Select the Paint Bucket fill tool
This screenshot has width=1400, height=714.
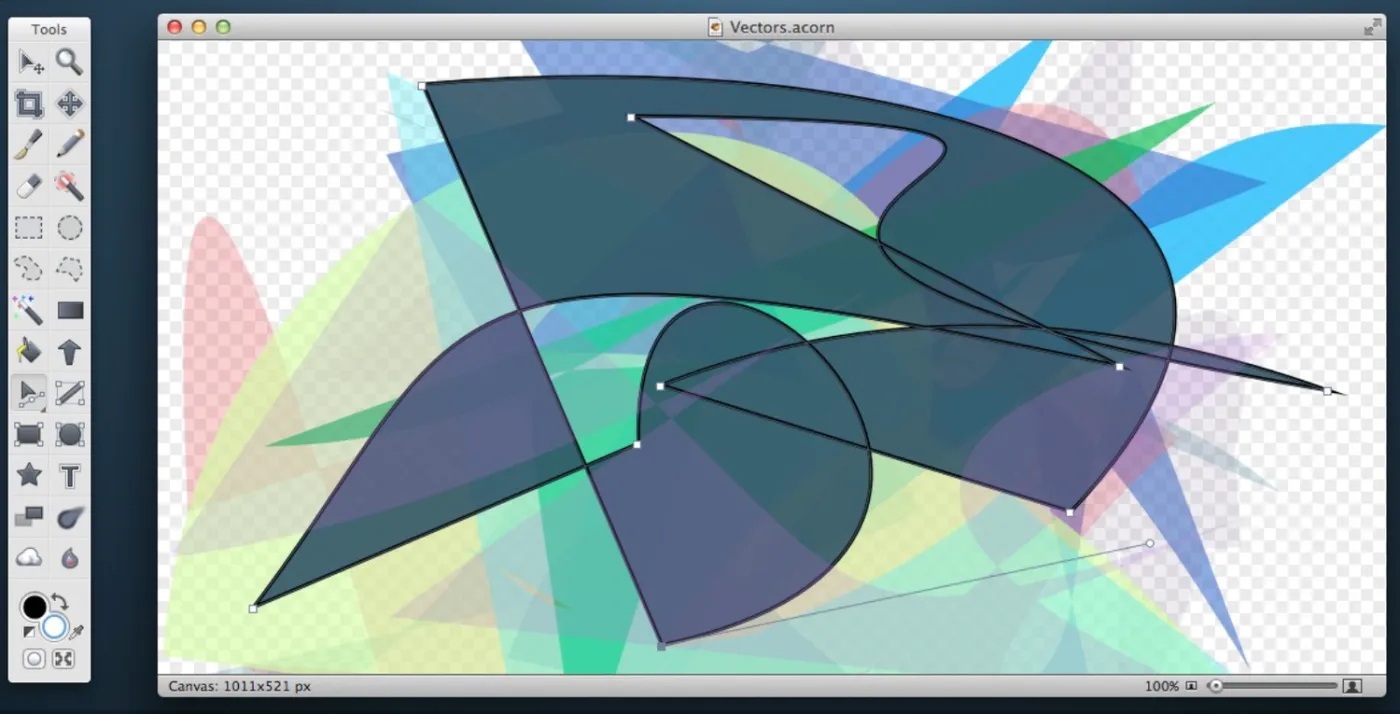point(29,351)
